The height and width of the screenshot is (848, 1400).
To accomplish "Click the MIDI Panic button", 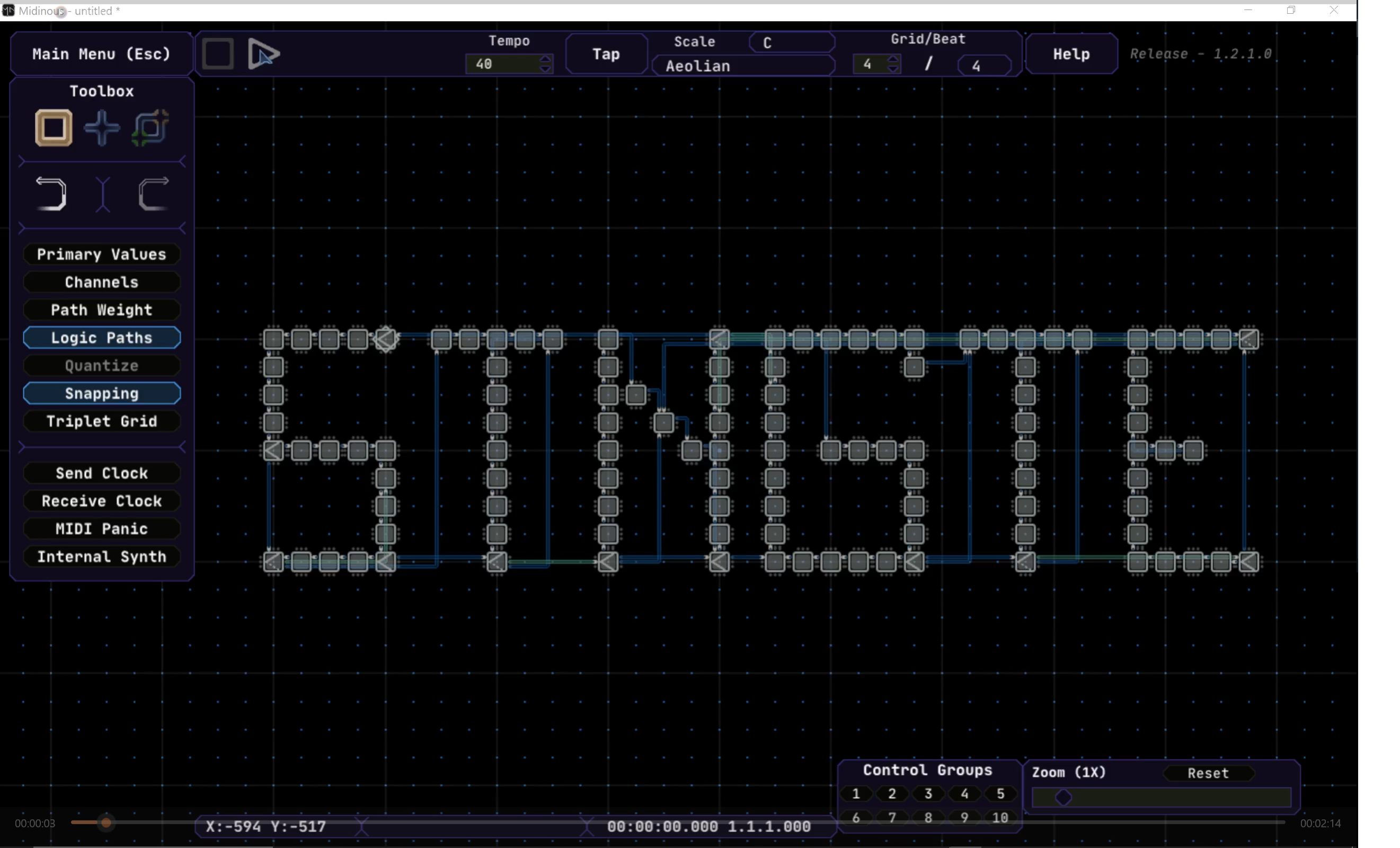I will point(102,528).
